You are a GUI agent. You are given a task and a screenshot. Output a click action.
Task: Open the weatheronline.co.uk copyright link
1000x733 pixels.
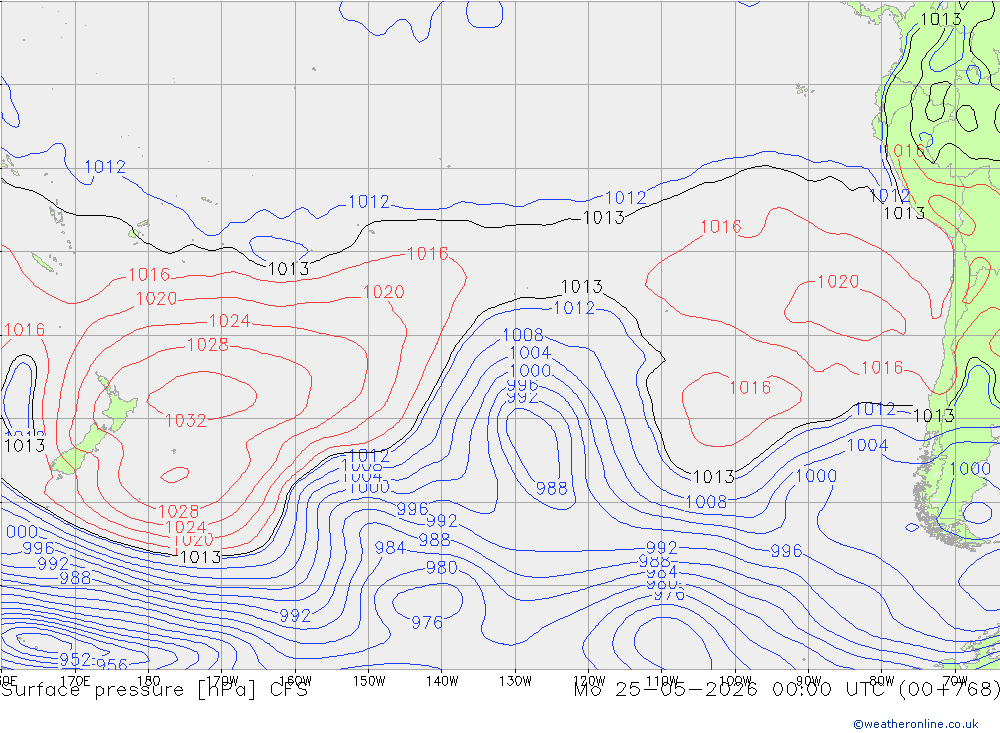916,724
